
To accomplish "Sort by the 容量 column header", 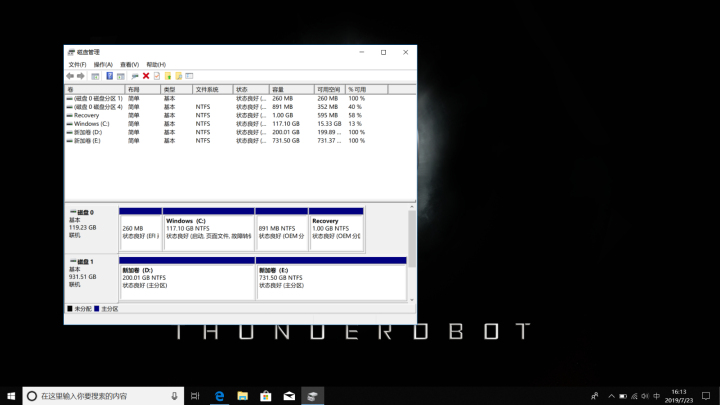I will coord(292,90).
